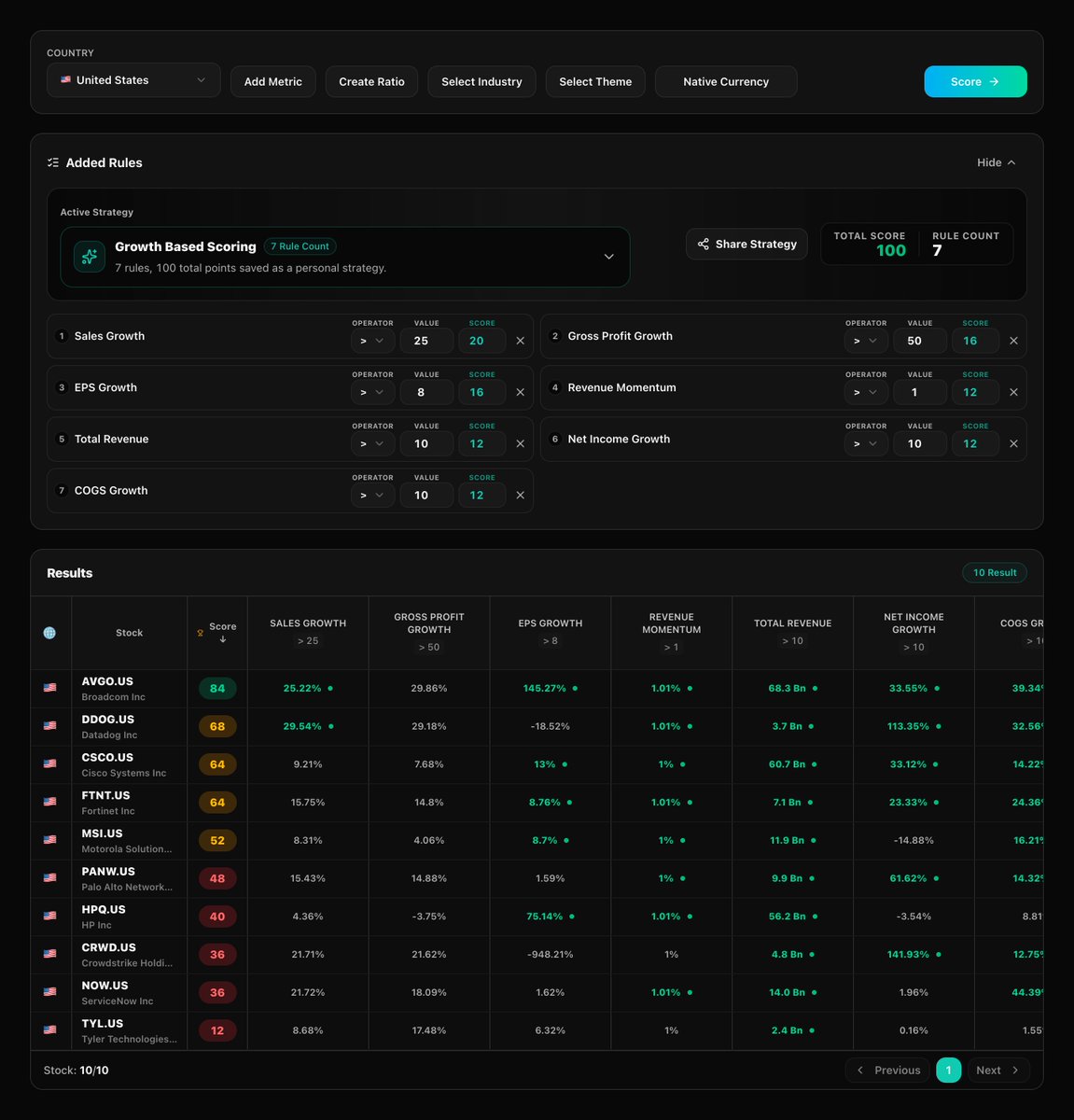
Task: Click CRWD.US net income growth 141.93%
Action: pyautogui.click(x=914, y=955)
